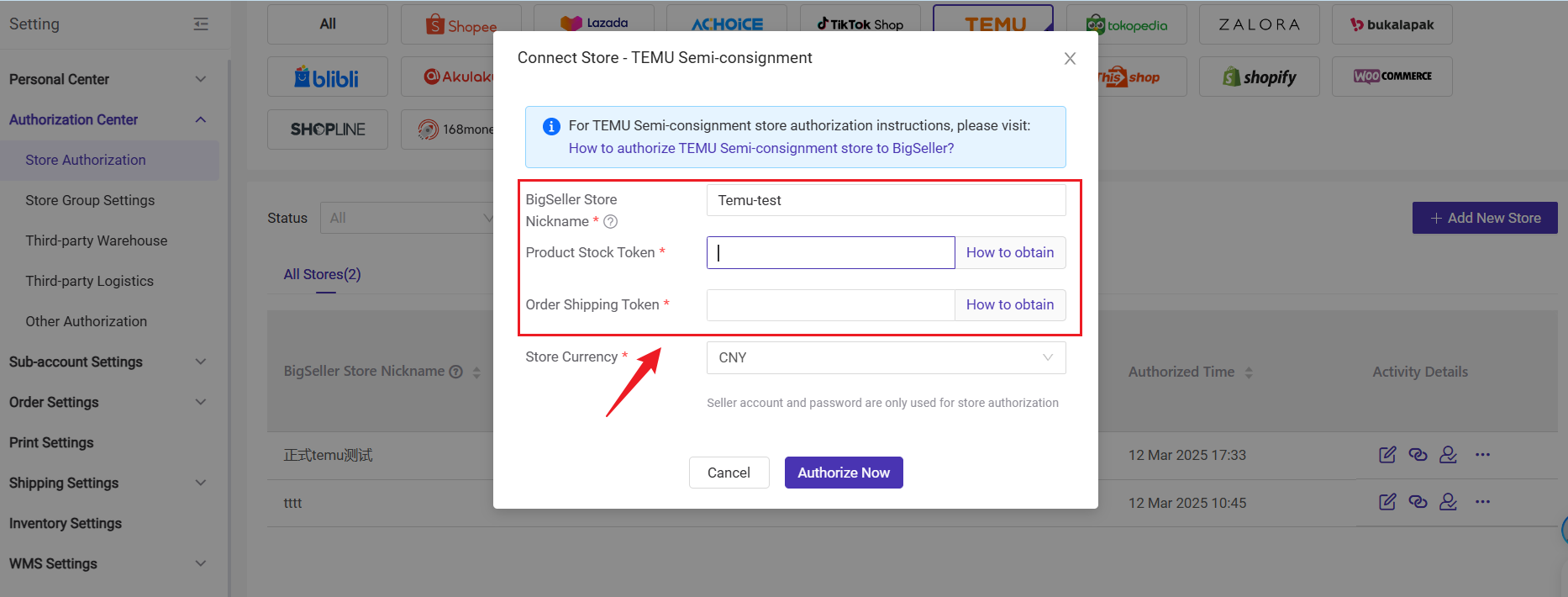
Task: Click the Authorize Now button
Action: point(844,473)
